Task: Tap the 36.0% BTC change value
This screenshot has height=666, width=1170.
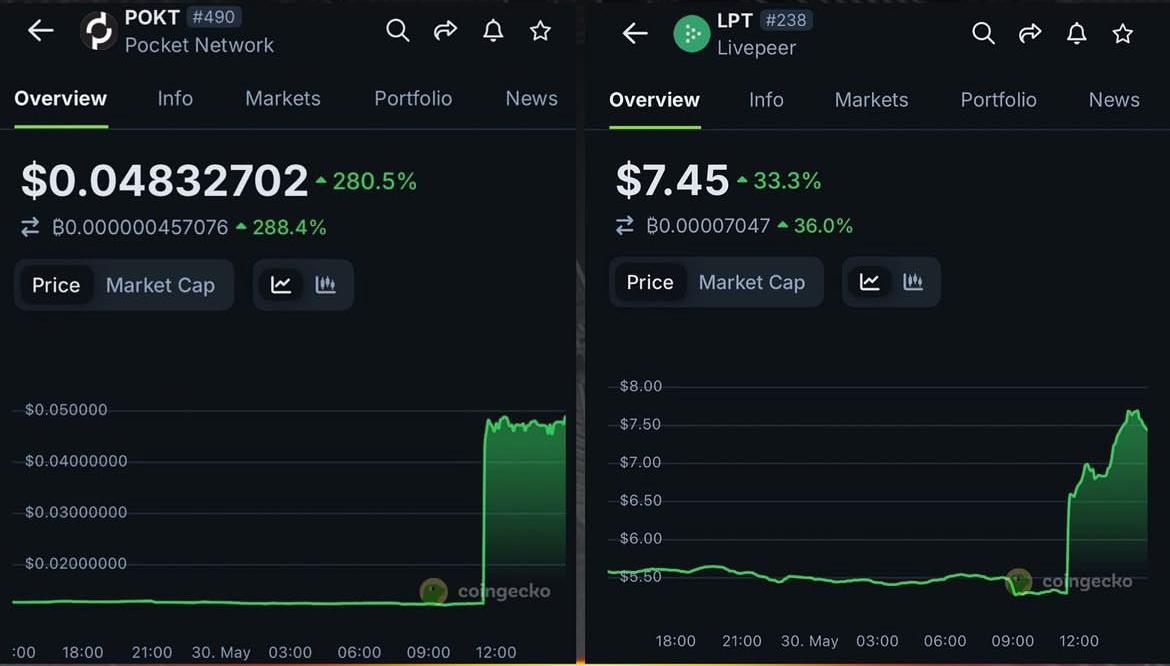Action: [823, 225]
